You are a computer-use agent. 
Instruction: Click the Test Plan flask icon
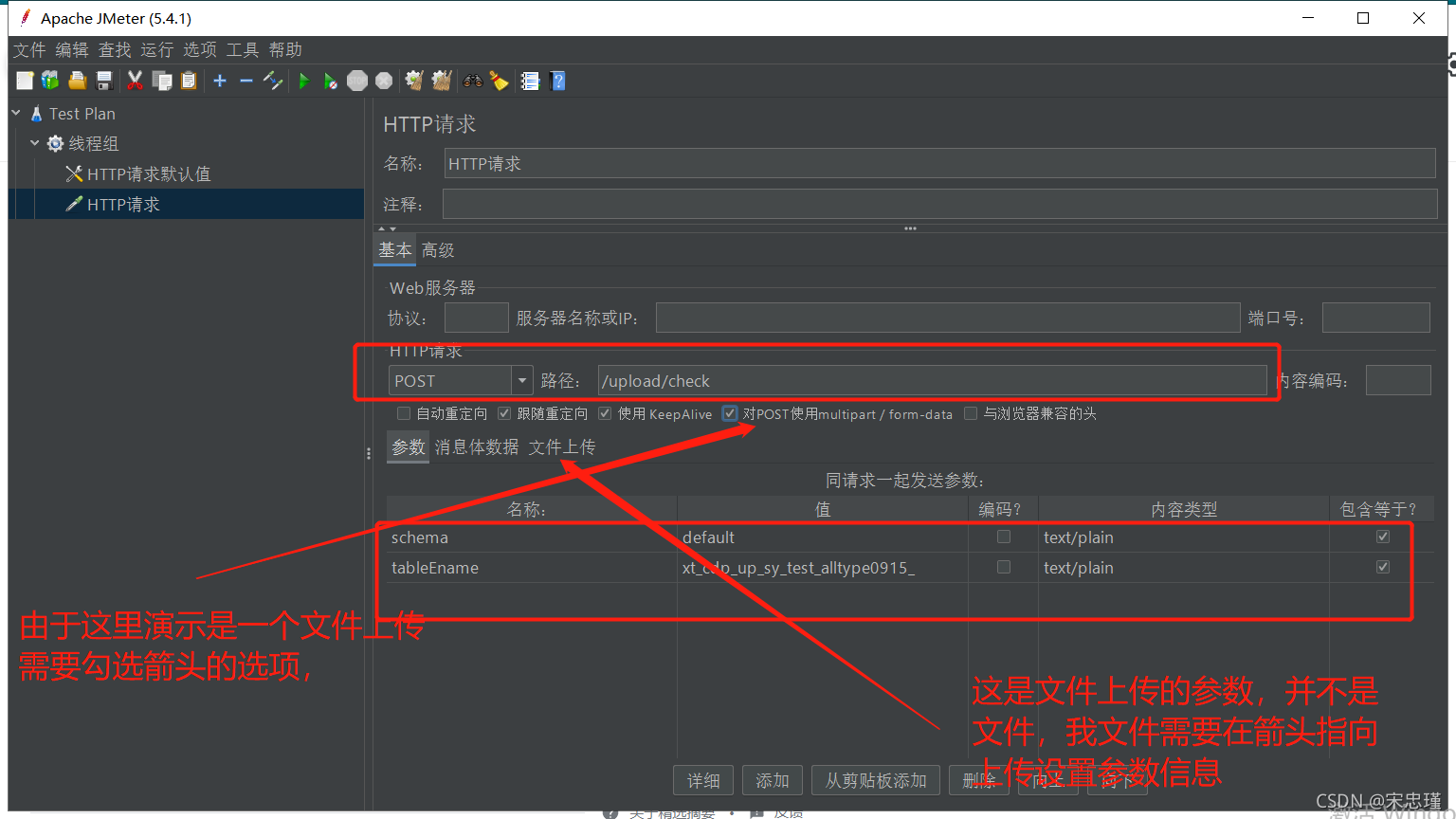(36, 114)
